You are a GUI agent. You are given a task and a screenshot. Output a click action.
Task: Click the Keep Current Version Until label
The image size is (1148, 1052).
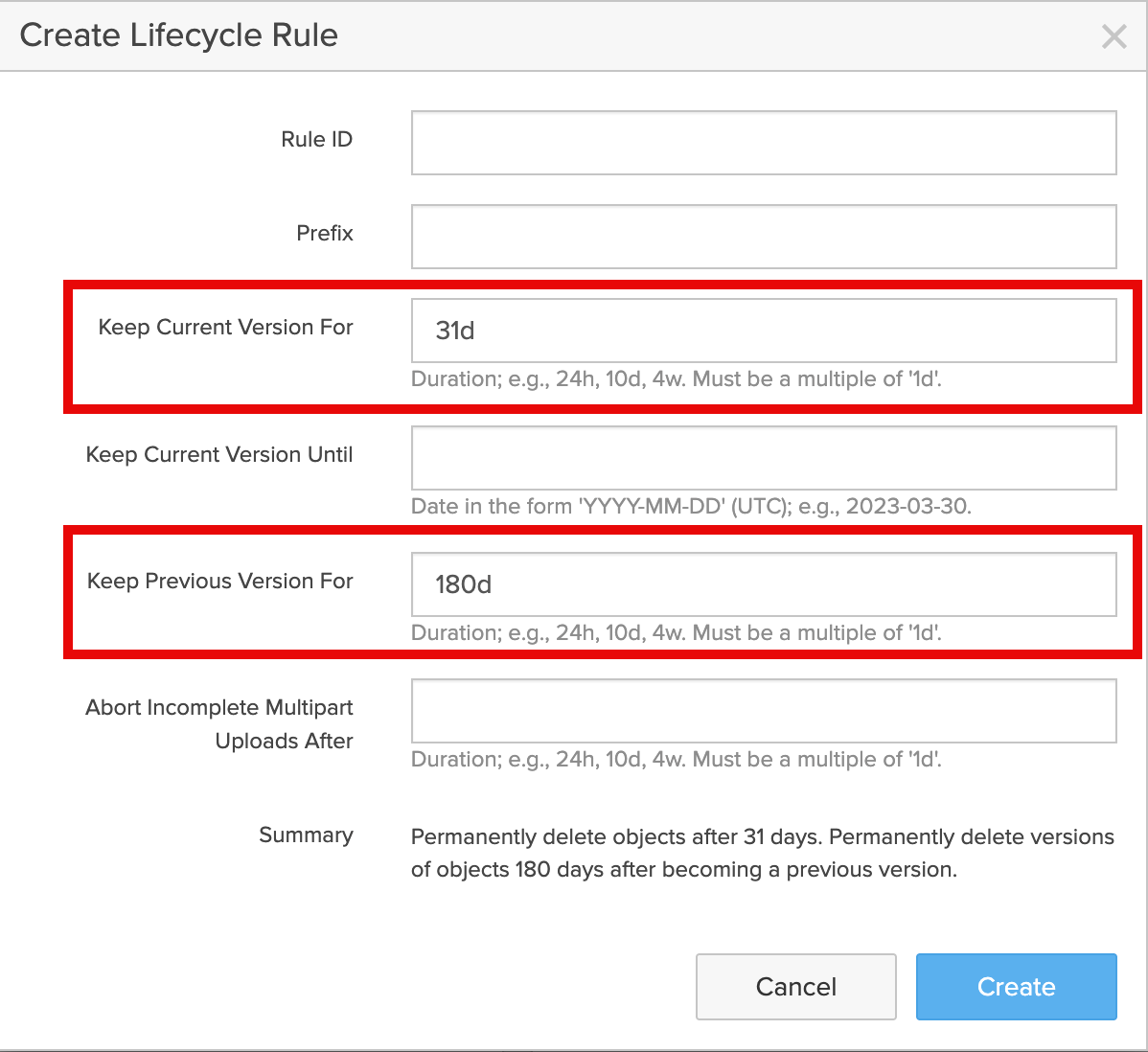[219, 455]
